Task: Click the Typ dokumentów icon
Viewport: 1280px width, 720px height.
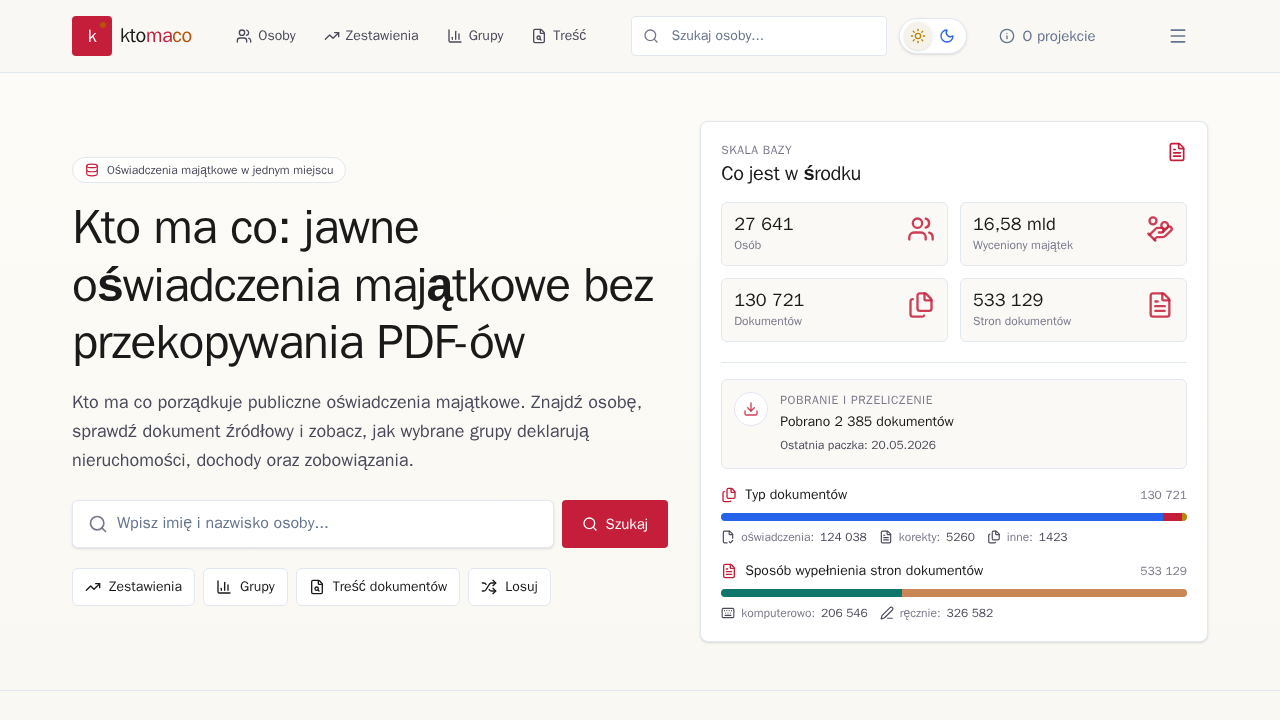Action: (x=729, y=495)
